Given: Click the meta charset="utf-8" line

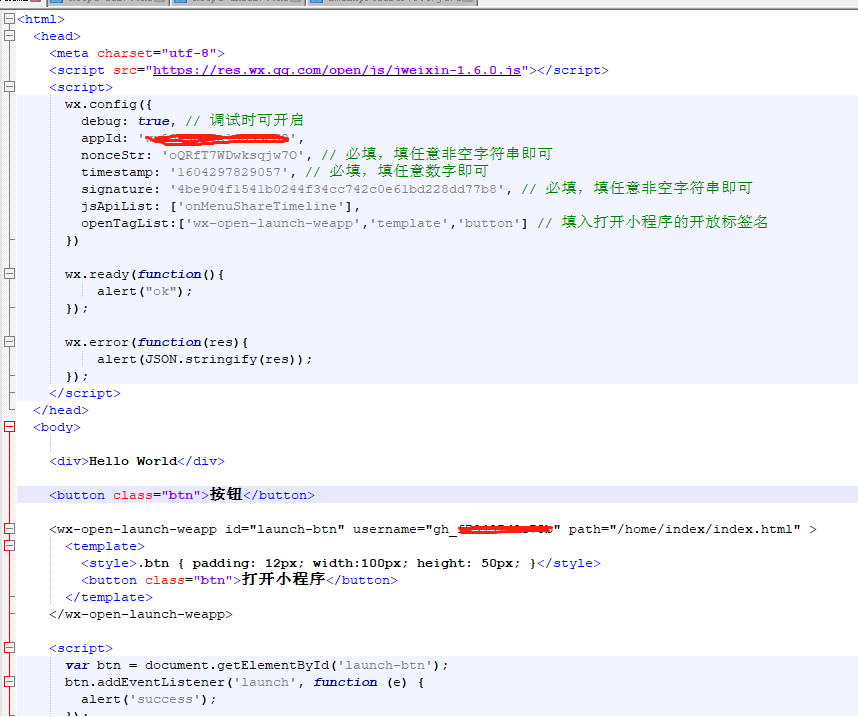Looking at the screenshot, I should pos(137,53).
